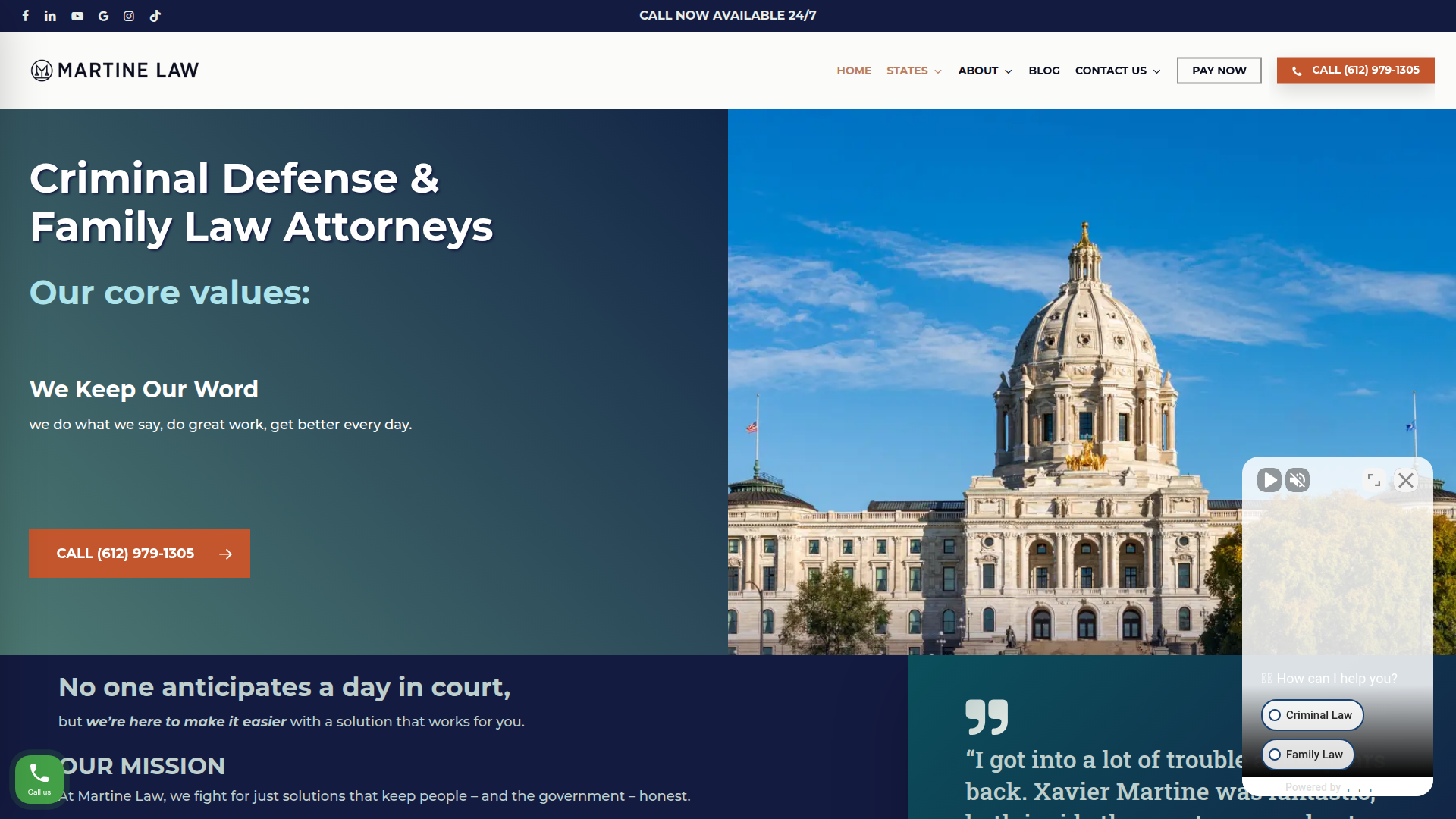The image size is (1456, 819).
Task: Open the Blog menu item
Action: point(1044,71)
